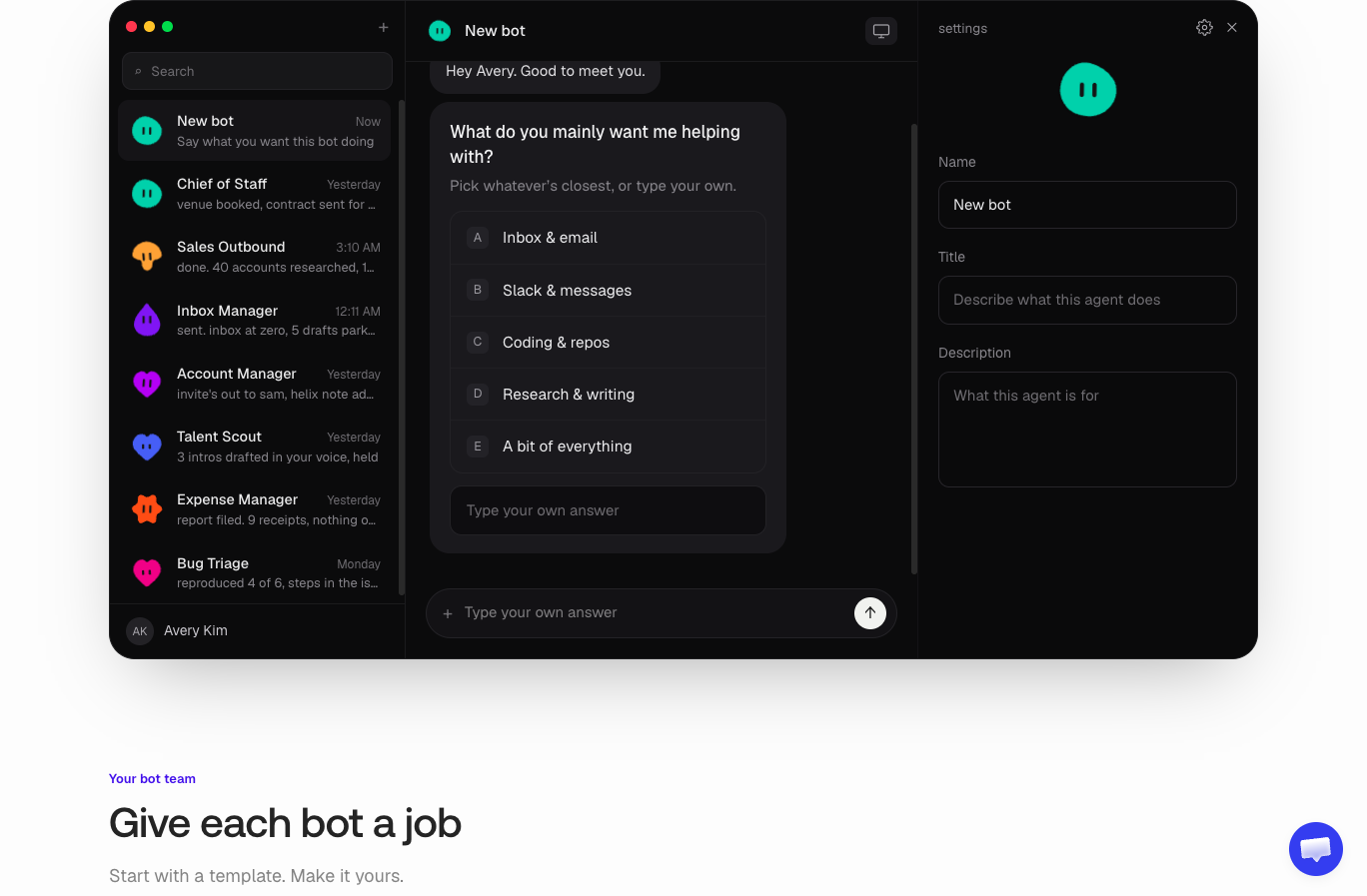Pick option E A bit of everything

click(608, 447)
